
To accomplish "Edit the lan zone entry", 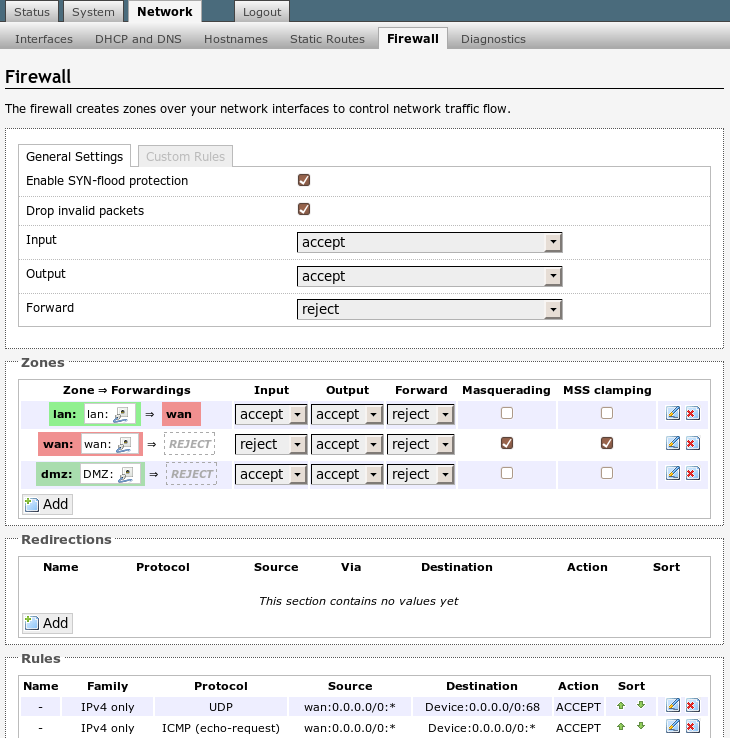I will (673, 414).
